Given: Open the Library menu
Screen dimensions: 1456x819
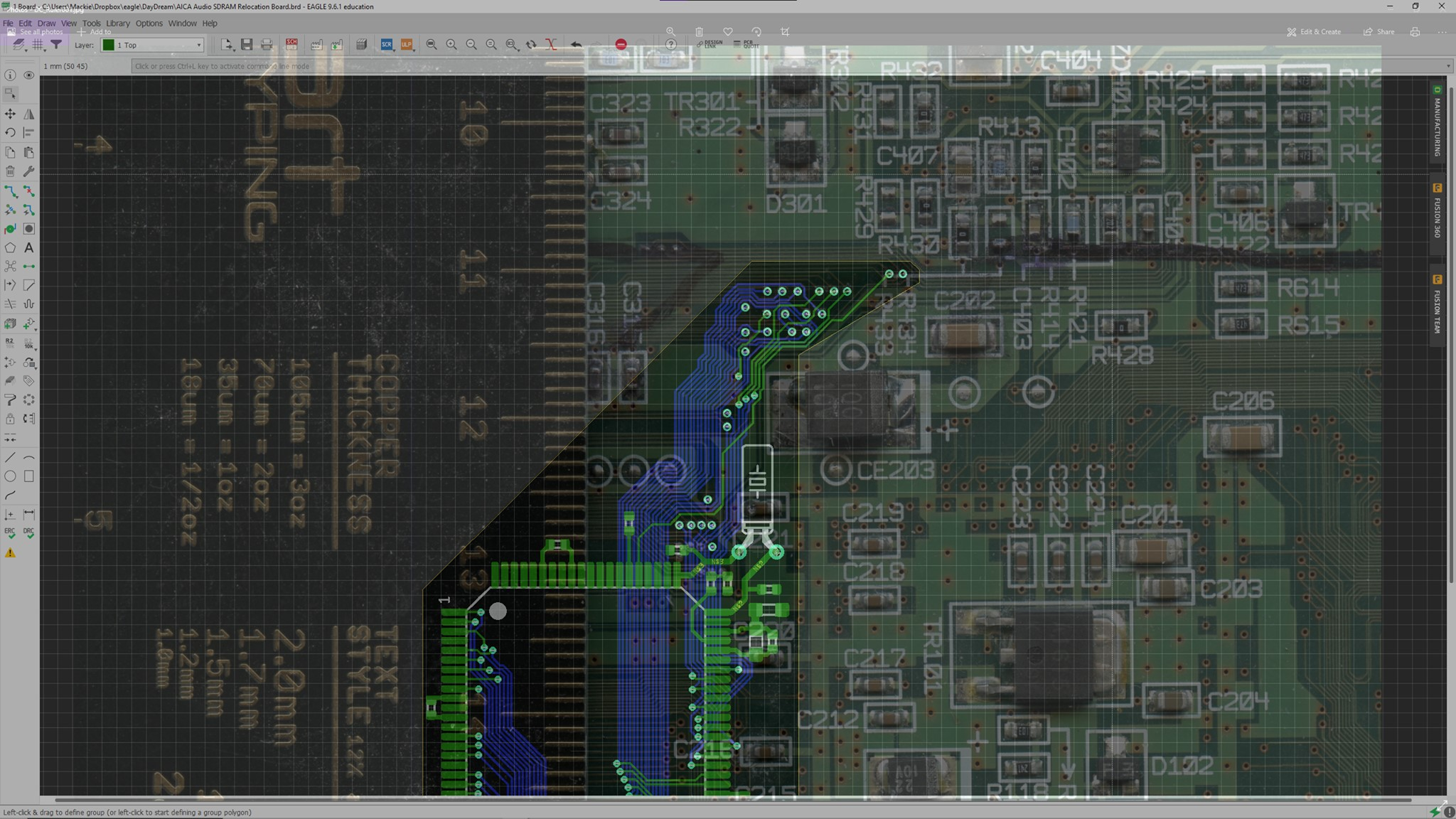Looking at the screenshot, I should click(x=118, y=23).
